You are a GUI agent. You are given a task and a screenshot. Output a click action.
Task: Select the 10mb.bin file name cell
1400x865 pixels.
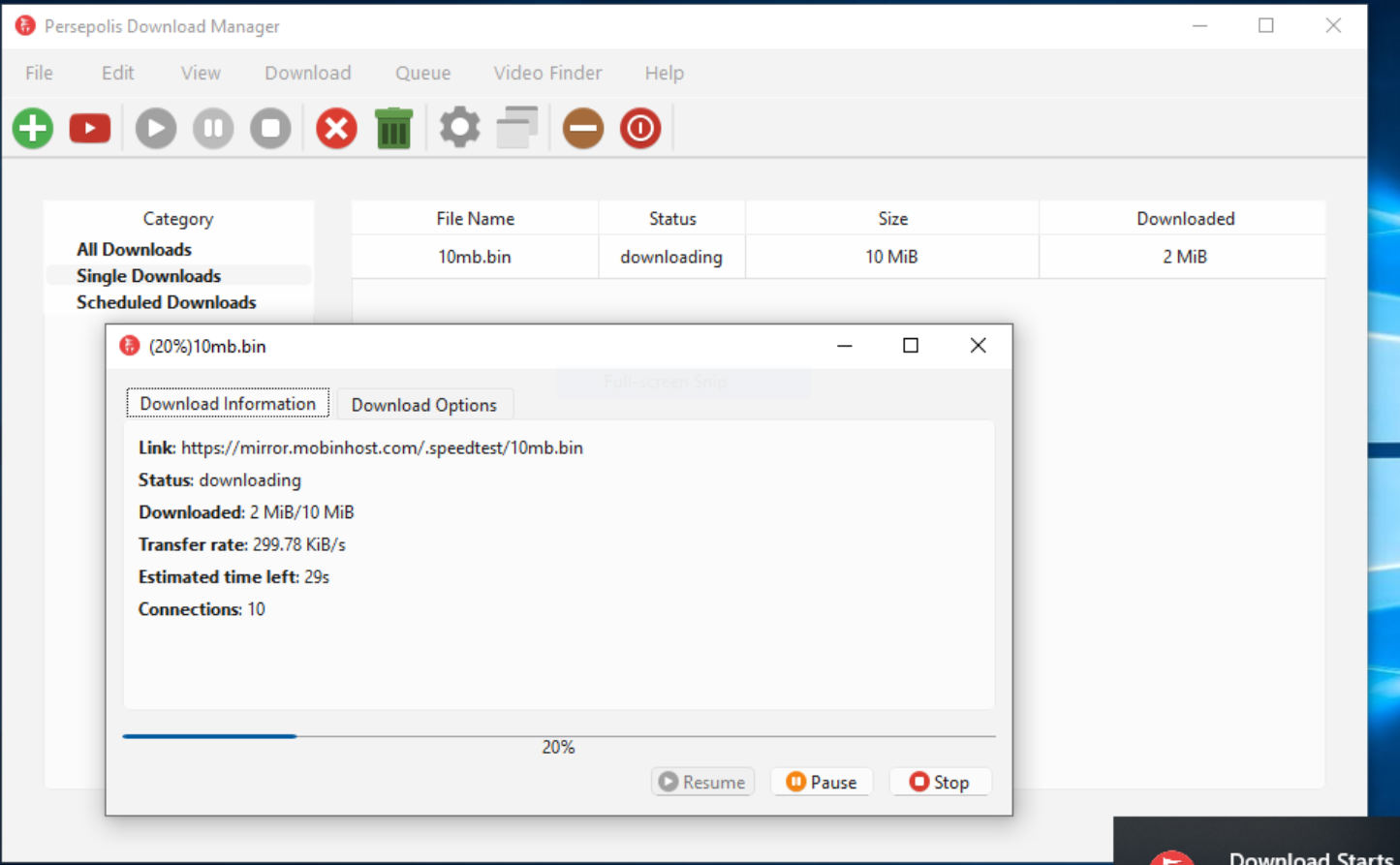coord(475,257)
